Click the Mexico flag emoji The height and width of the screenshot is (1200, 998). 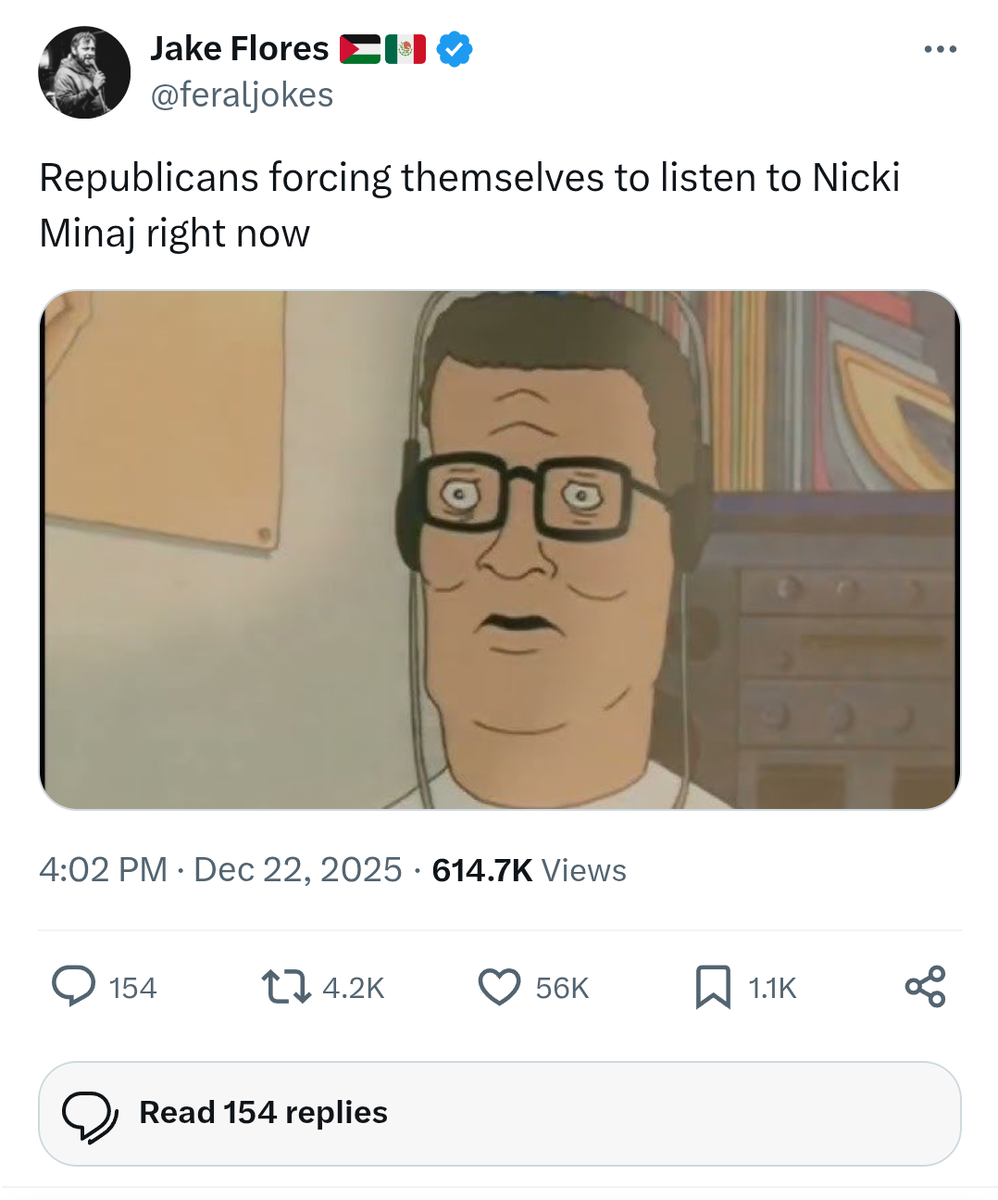pos(406,48)
